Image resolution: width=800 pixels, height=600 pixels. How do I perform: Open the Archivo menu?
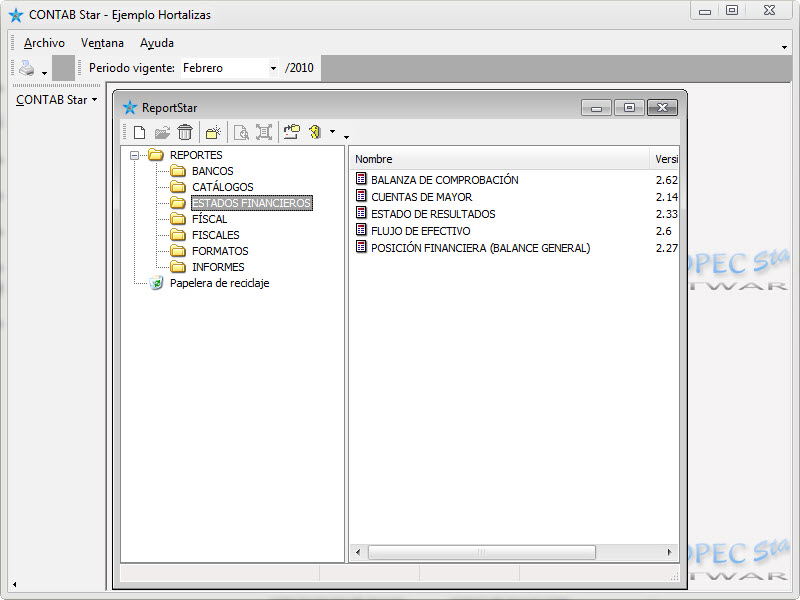(x=44, y=43)
